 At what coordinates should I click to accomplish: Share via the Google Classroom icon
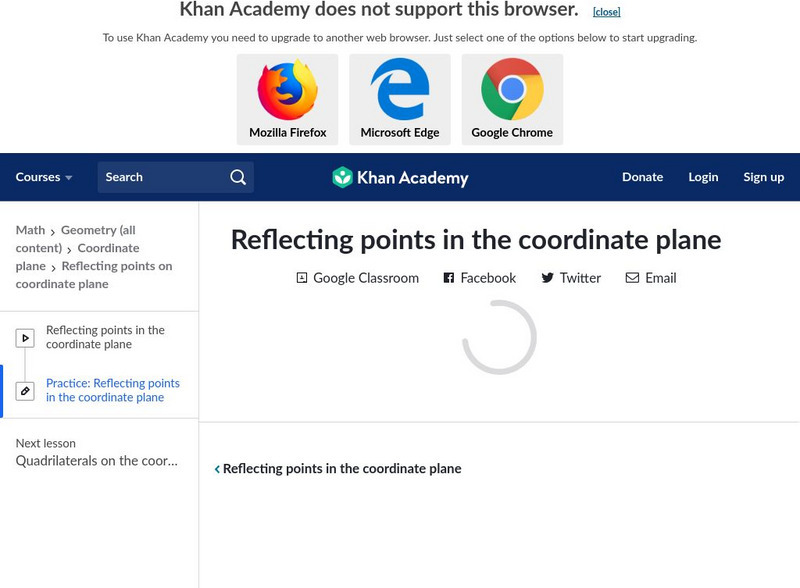[x=302, y=278]
